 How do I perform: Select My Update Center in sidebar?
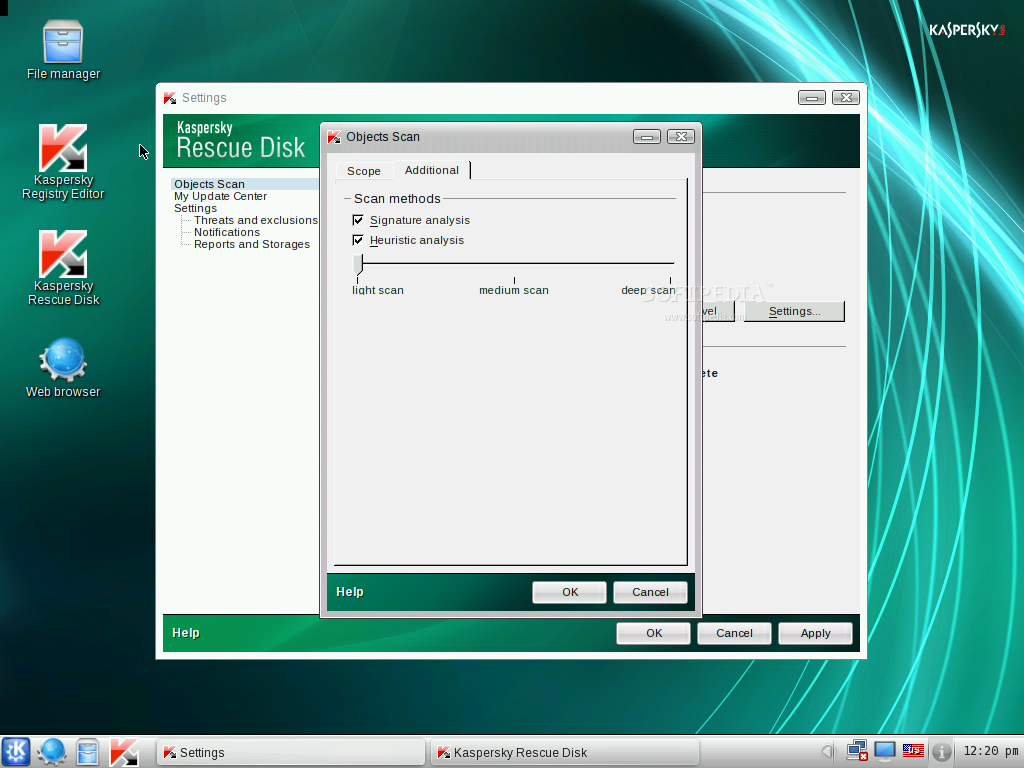(220, 196)
